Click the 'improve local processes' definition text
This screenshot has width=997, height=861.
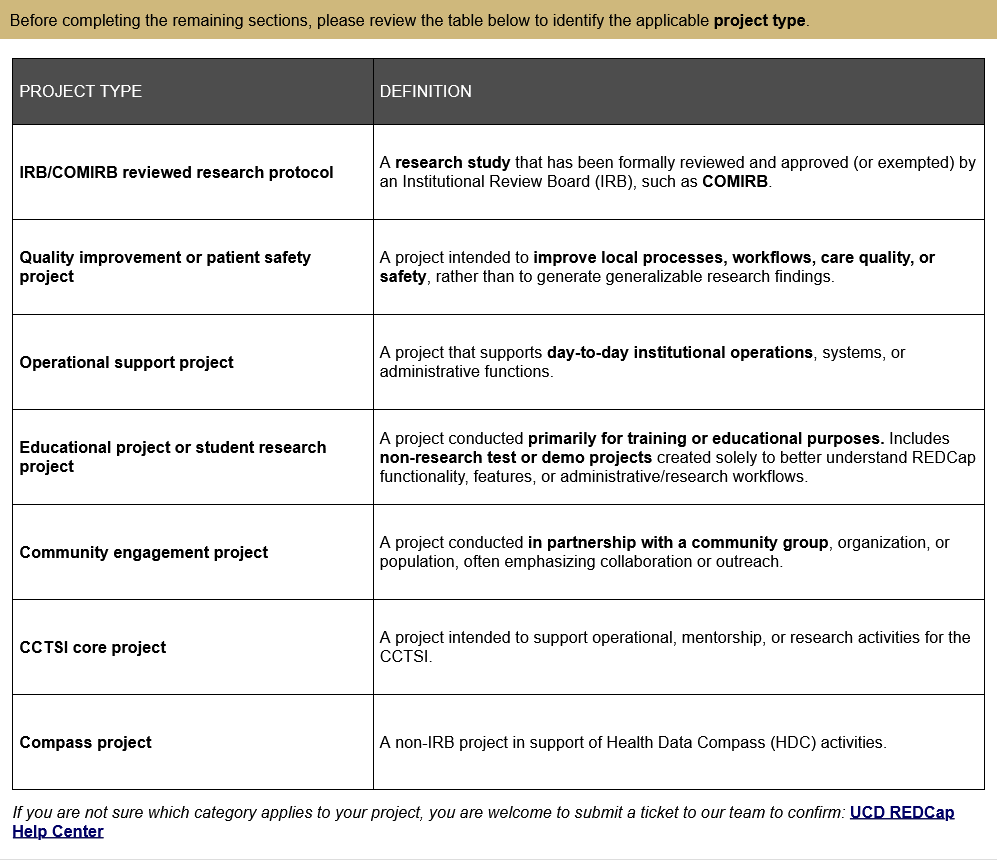(657, 267)
